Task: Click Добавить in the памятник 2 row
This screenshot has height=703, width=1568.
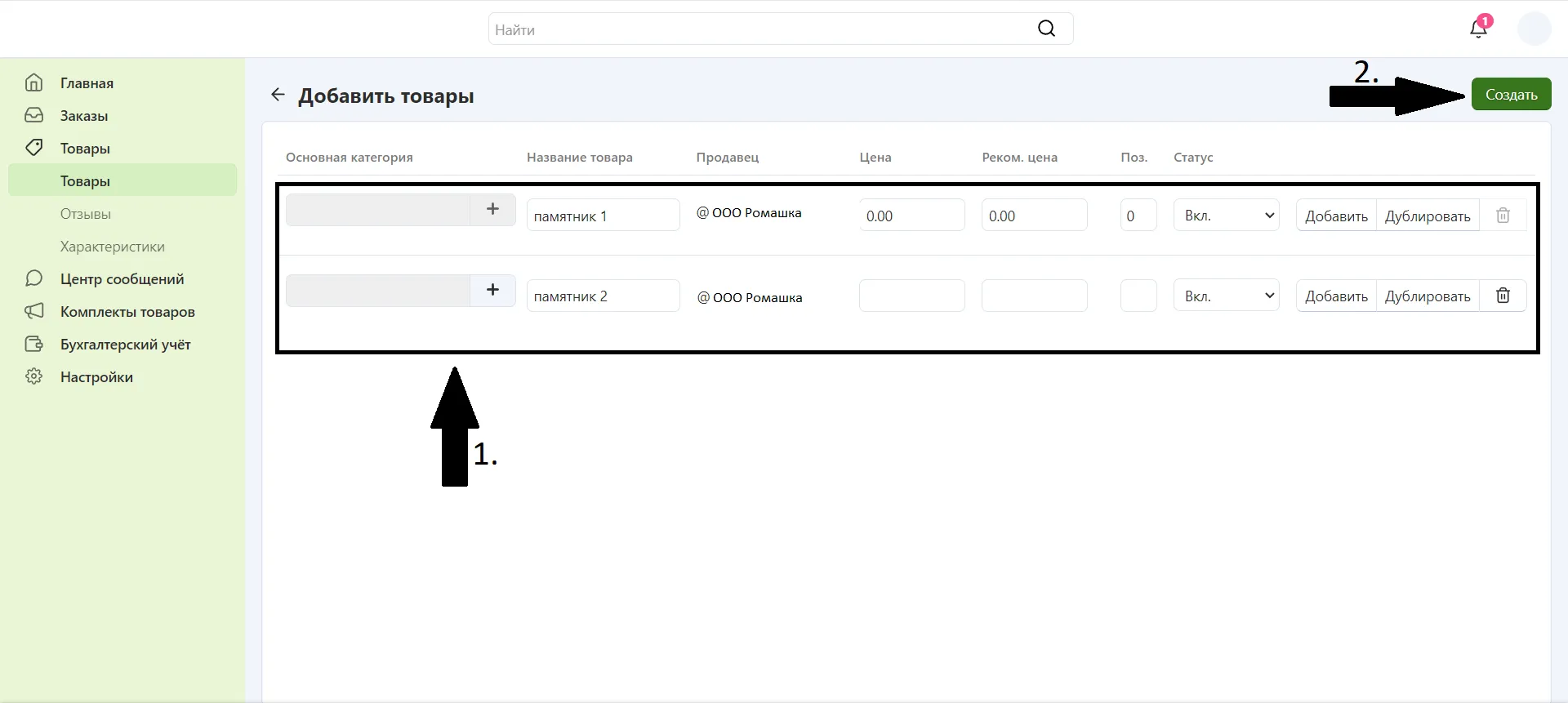Action: 1336,296
